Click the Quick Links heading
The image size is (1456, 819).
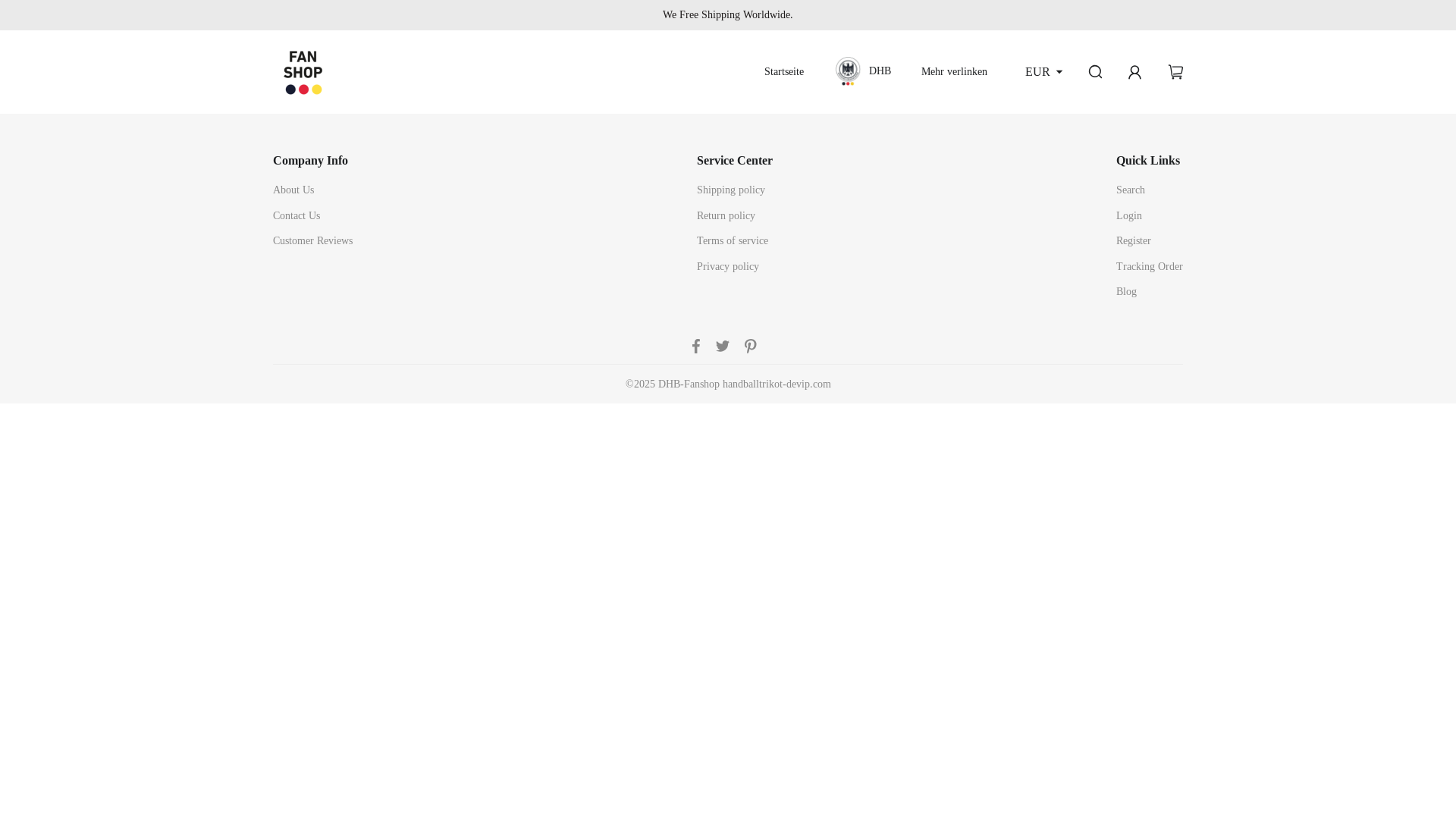pyautogui.click(x=1148, y=161)
